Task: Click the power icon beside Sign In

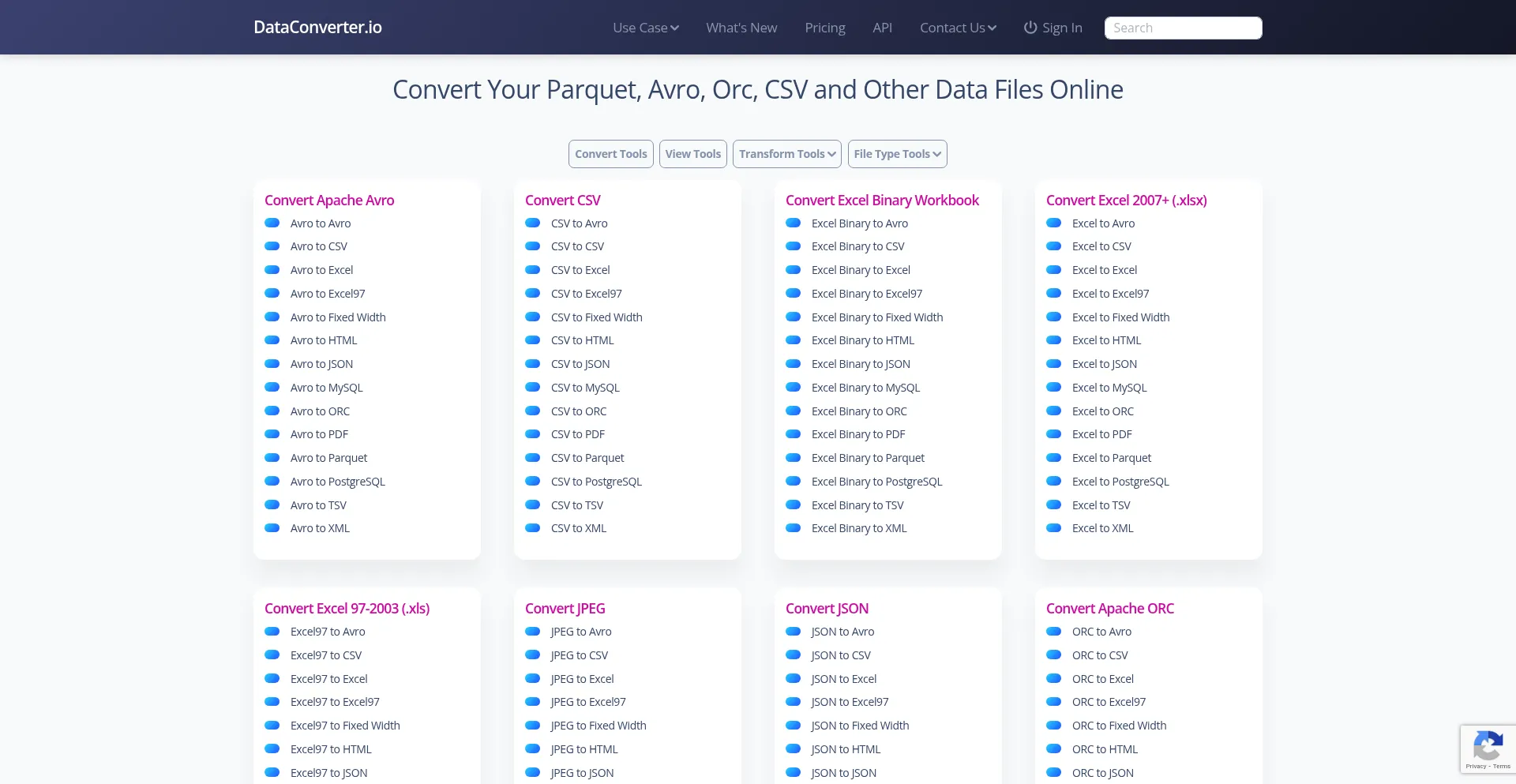Action: [x=1030, y=28]
